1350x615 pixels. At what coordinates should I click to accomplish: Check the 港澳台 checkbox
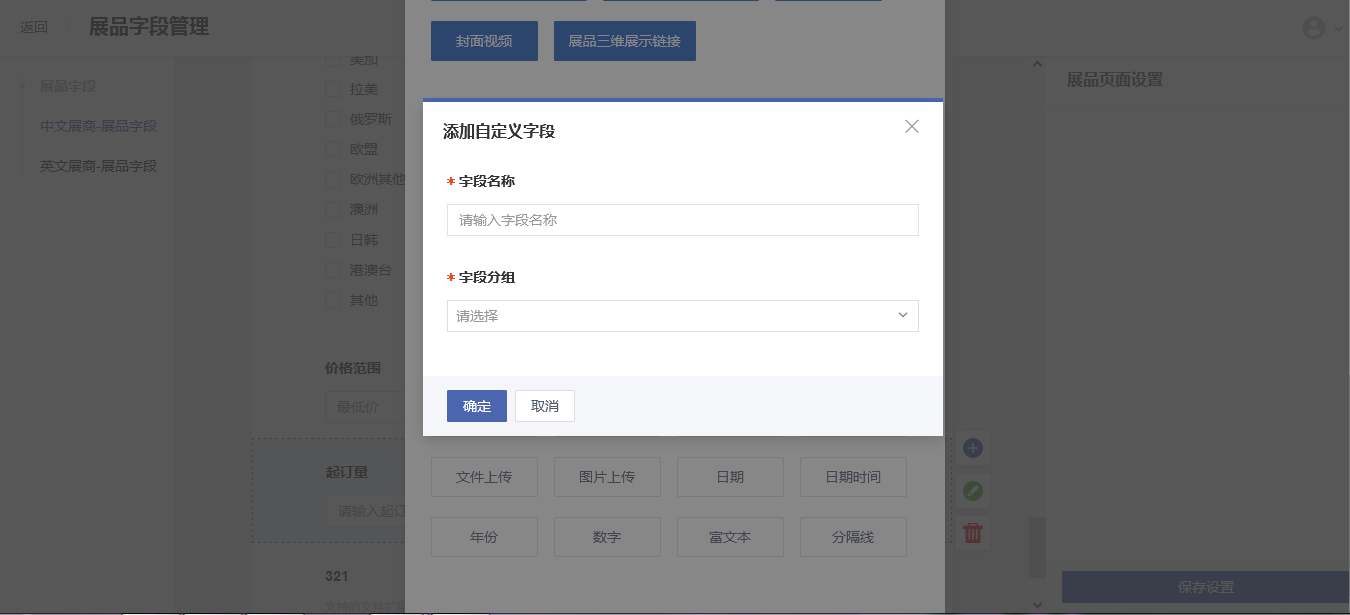coord(333,270)
